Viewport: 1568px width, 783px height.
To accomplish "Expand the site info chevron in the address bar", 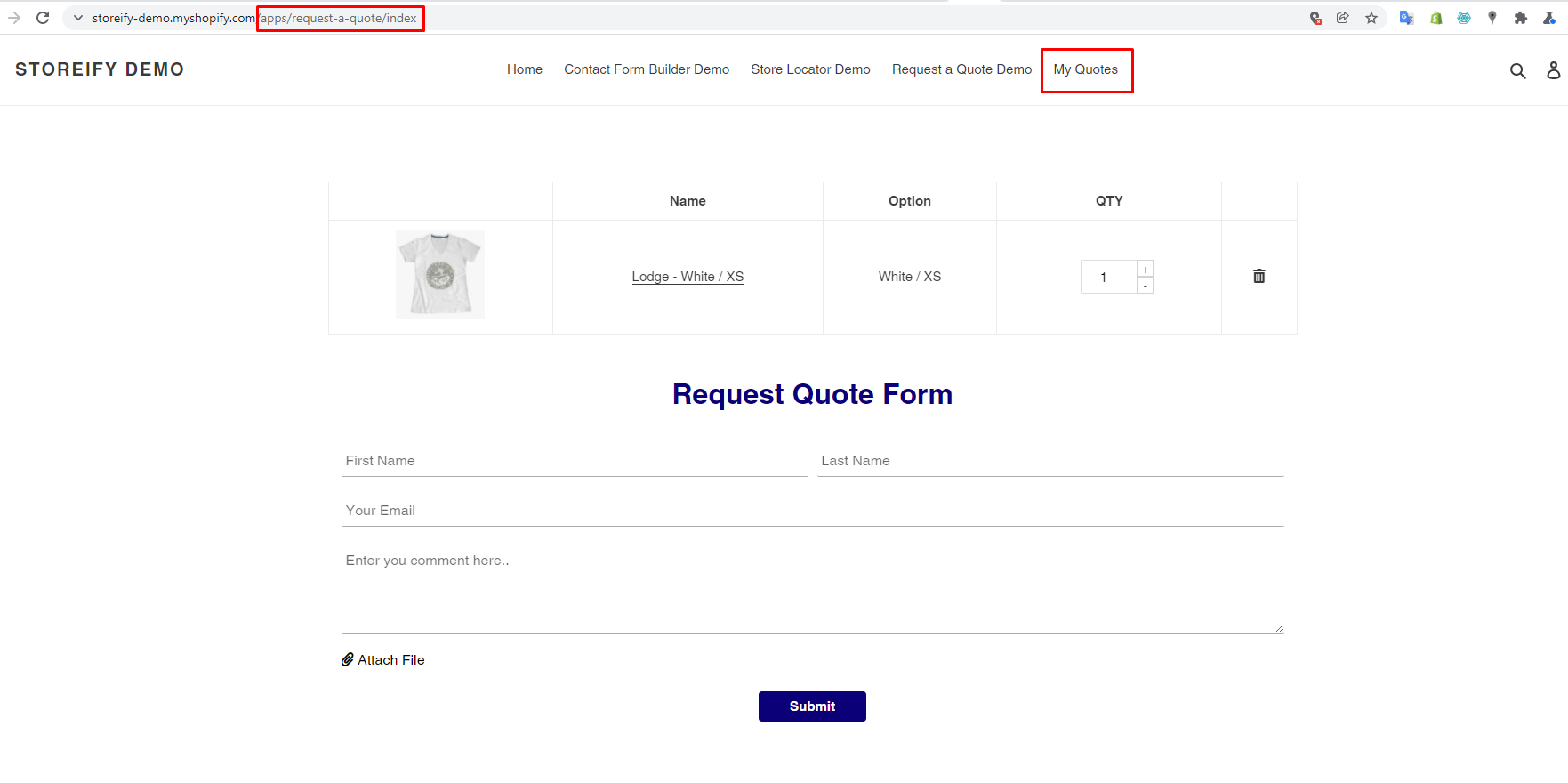I will coord(78,18).
